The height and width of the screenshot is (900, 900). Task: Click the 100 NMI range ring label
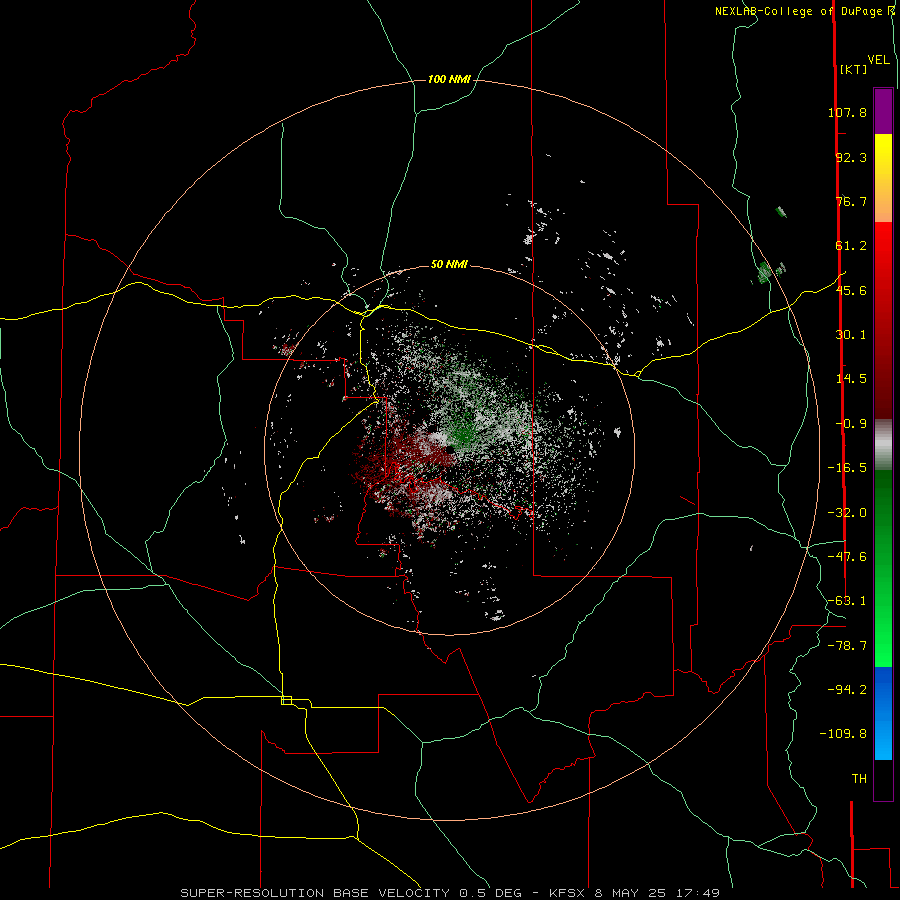tap(449, 79)
